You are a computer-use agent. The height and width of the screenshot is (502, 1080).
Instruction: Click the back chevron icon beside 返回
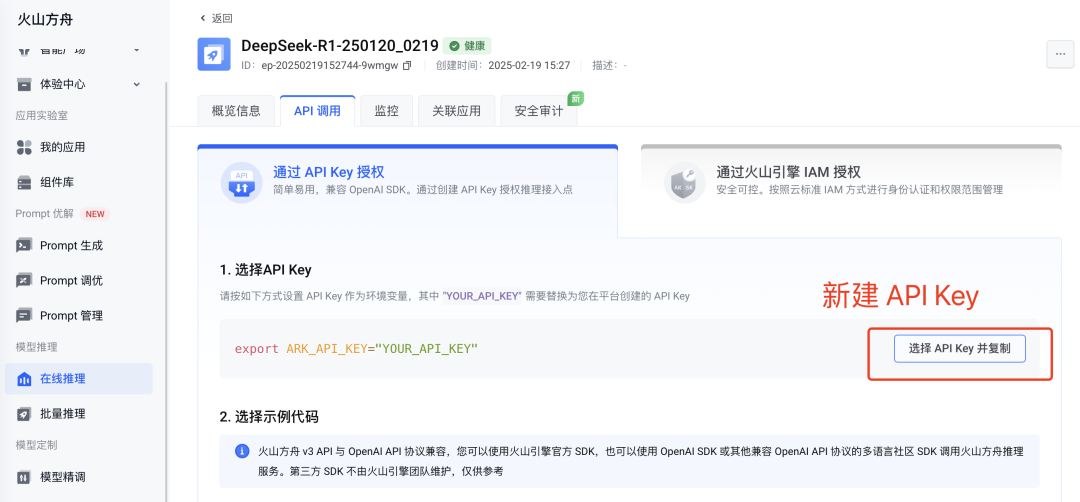pos(202,19)
